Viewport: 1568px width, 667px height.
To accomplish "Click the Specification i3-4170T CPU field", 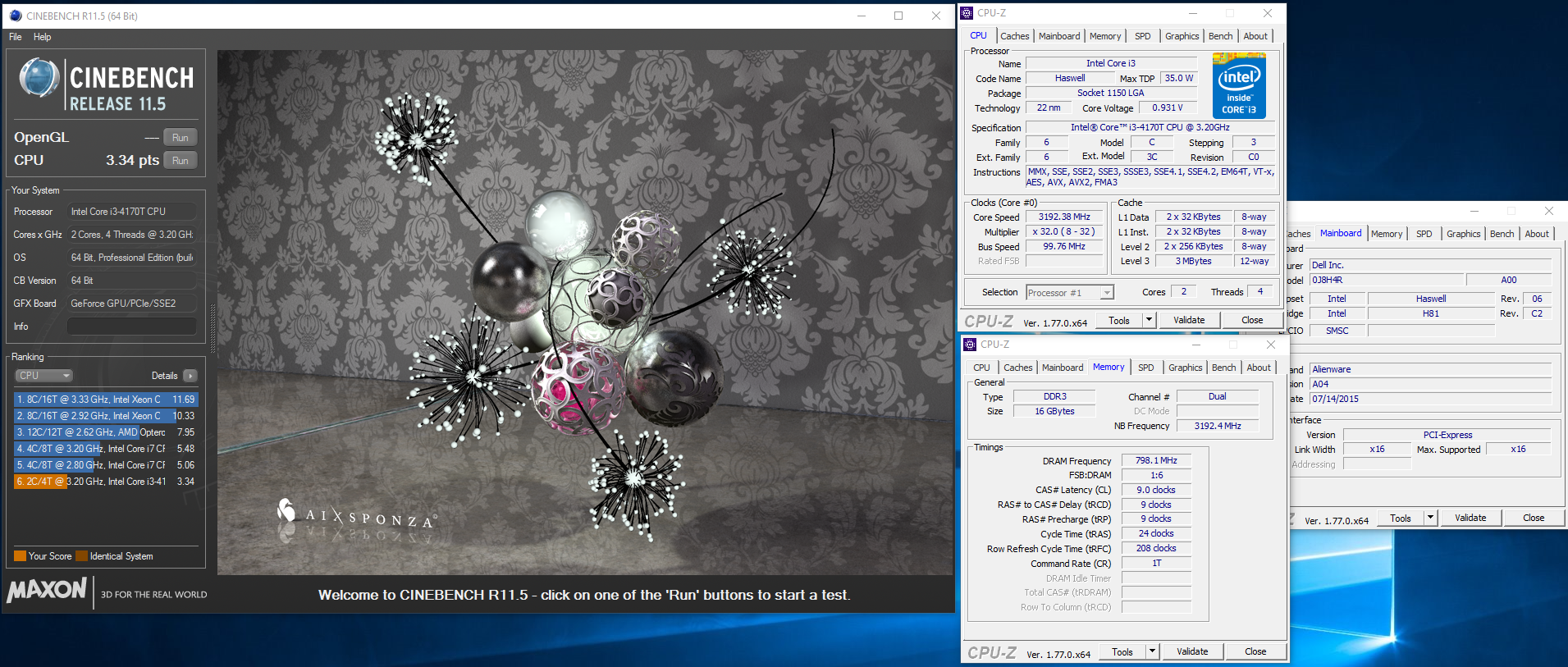I will tap(1150, 128).
